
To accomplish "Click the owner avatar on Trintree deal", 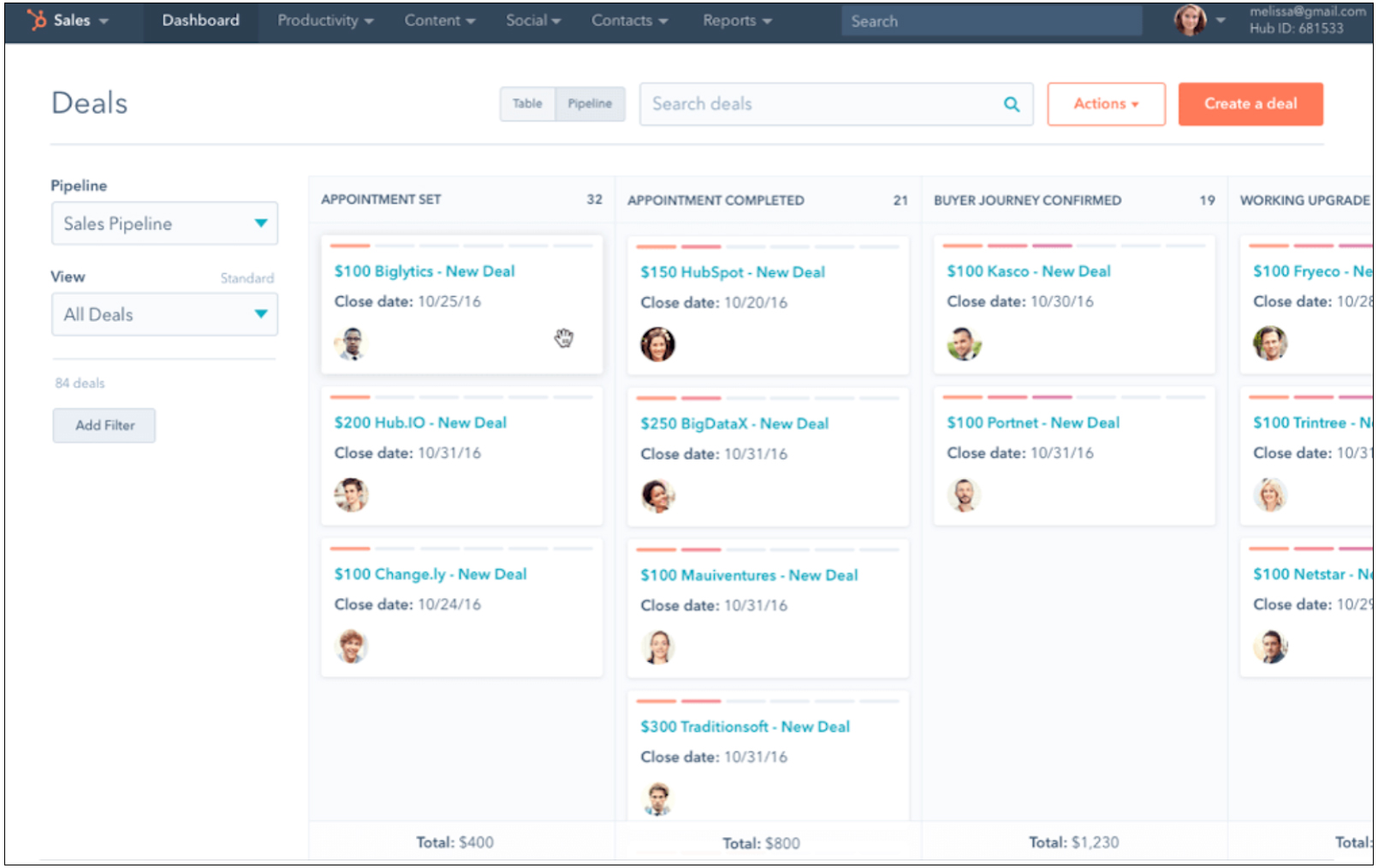I will (x=1270, y=495).
